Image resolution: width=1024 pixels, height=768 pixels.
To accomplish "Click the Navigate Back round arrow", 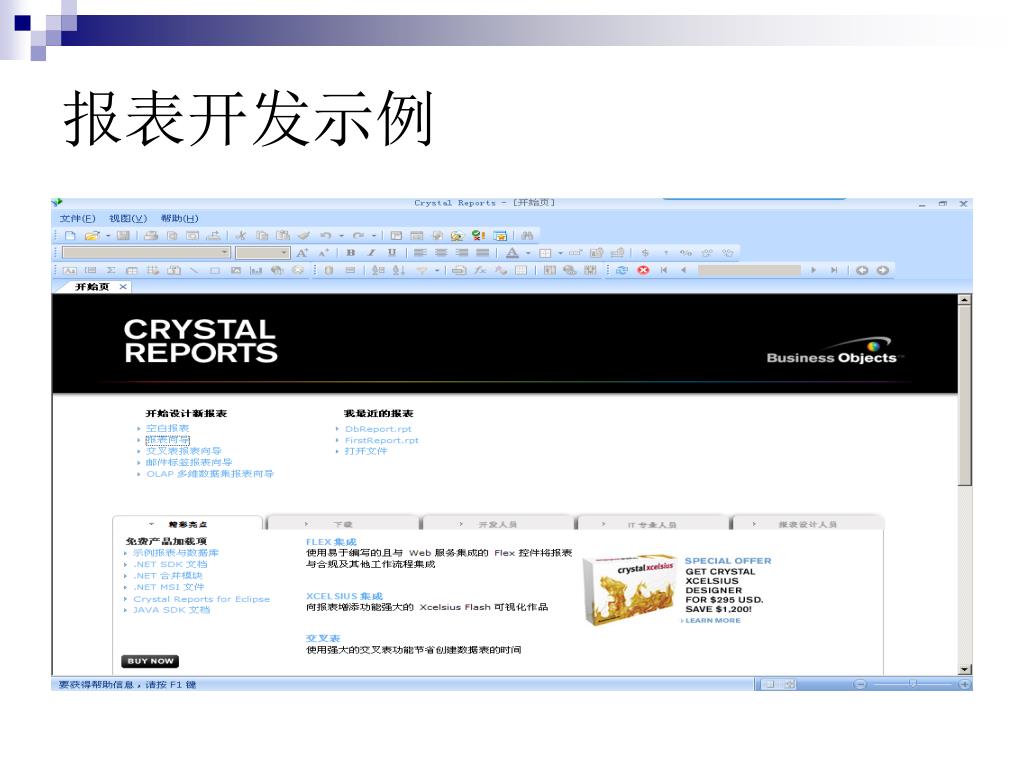I will click(862, 270).
